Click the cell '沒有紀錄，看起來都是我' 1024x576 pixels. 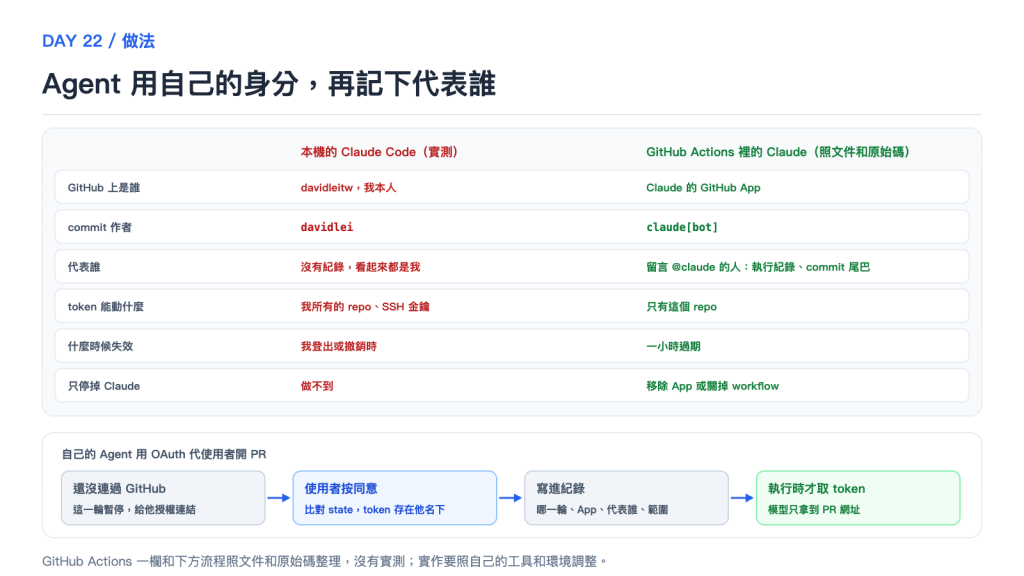(360, 267)
